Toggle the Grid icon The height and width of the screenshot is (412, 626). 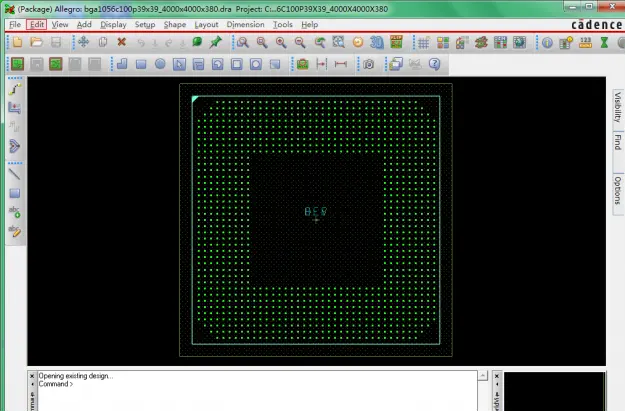pyautogui.click(x=424, y=42)
